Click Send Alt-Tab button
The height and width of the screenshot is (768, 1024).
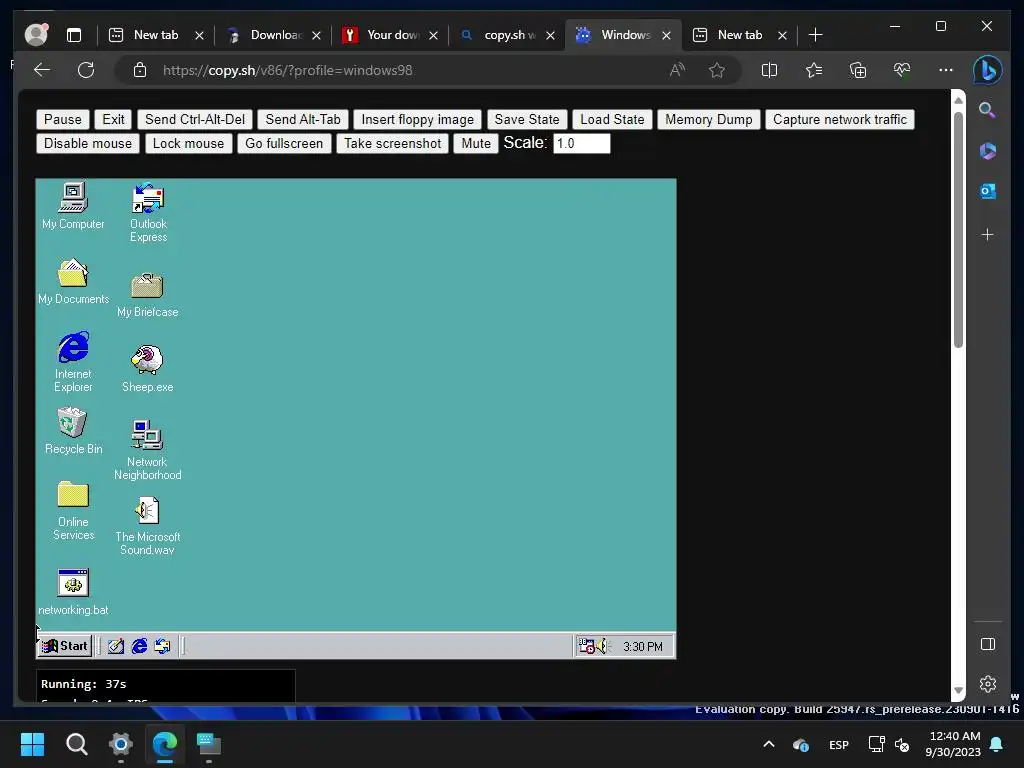pyautogui.click(x=303, y=120)
